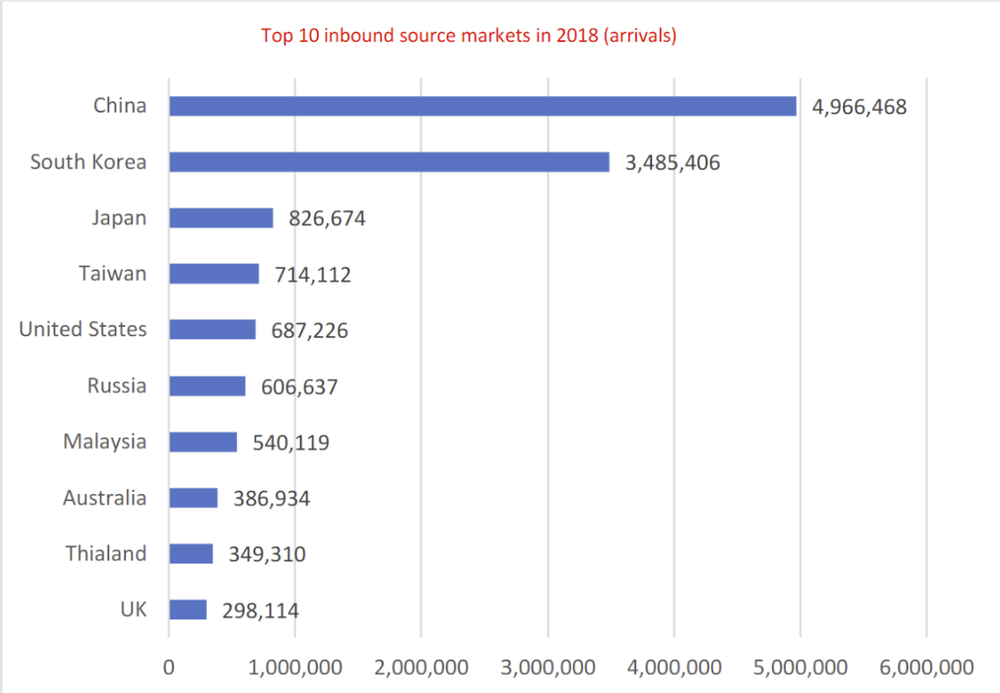Select the data label 298,114

pos(260,611)
